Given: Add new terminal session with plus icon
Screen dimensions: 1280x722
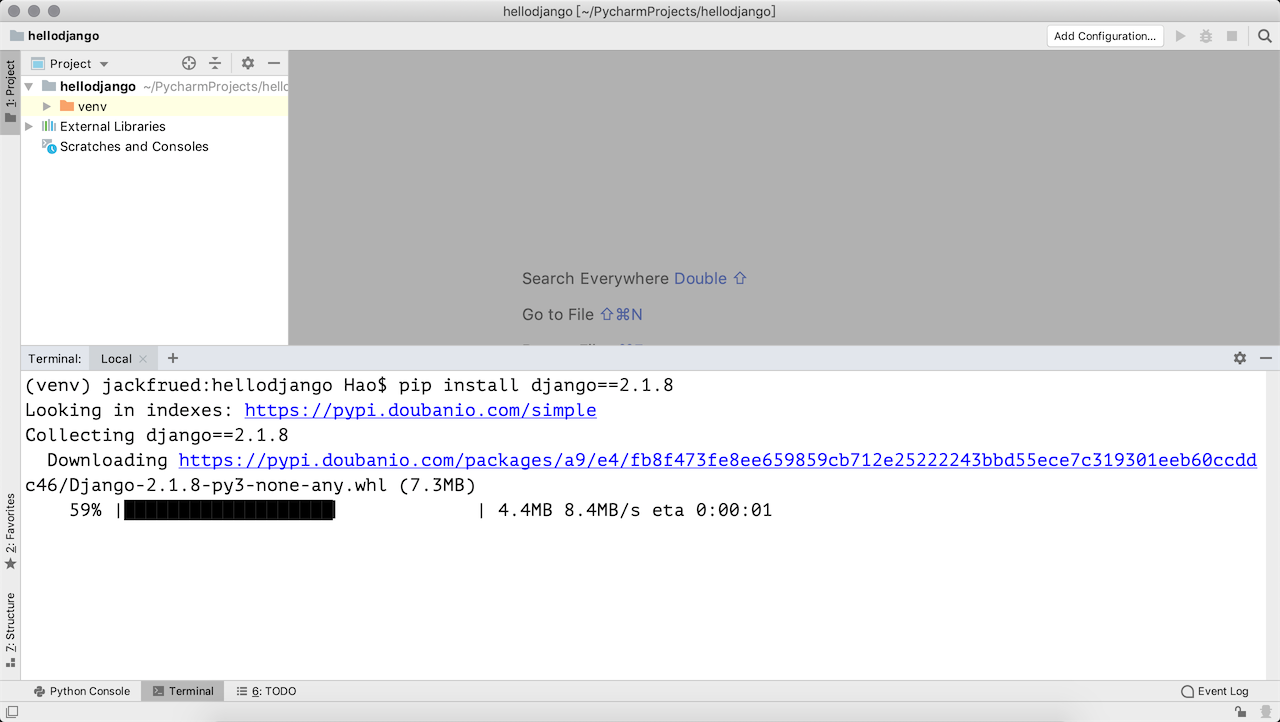Looking at the screenshot, I should (x=173, y=358).
